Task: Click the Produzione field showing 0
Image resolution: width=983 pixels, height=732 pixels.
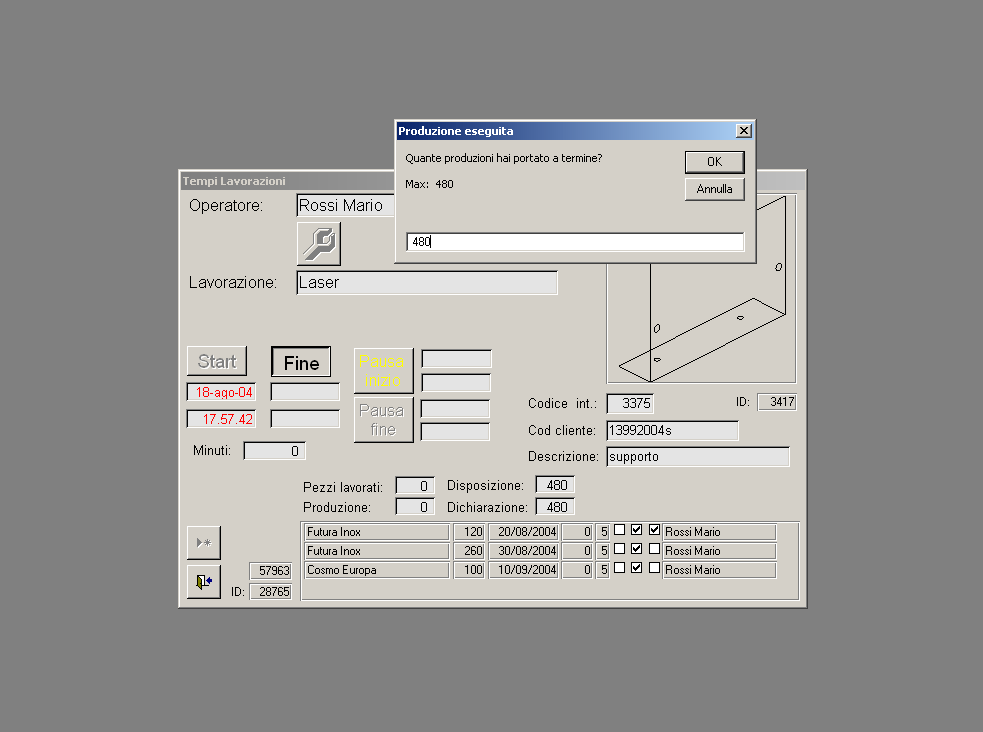Action: [x=415, y=507]
